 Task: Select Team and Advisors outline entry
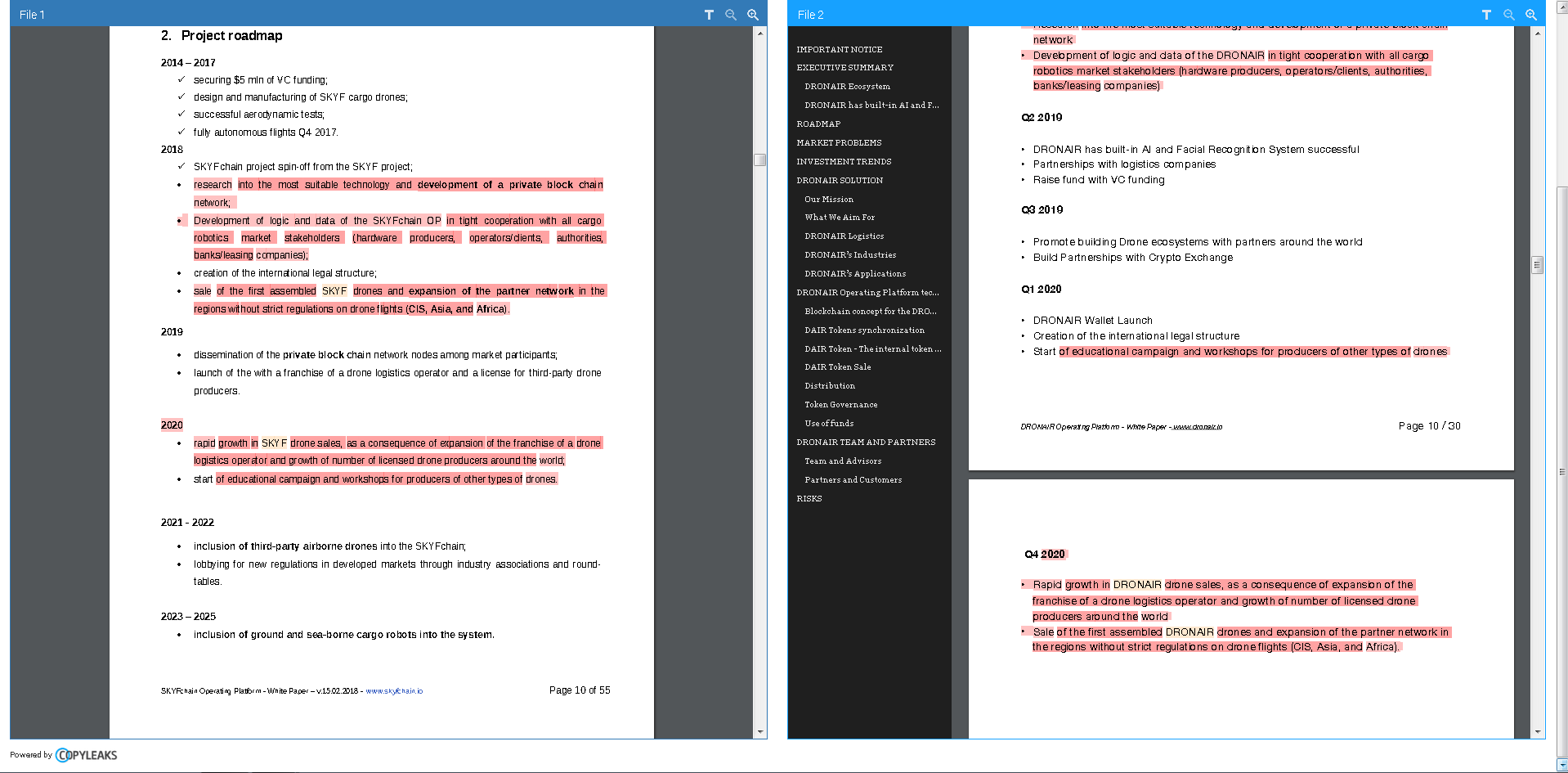[843, 461]
